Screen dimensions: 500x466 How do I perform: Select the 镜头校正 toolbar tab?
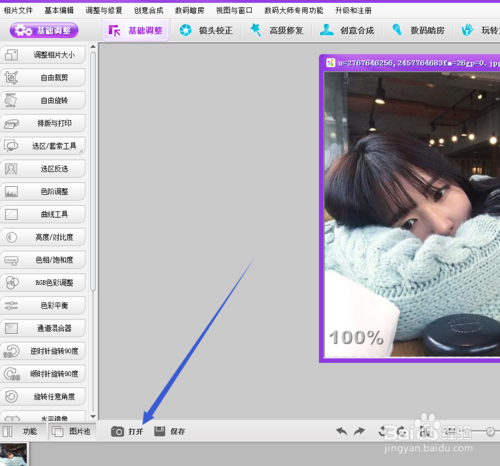(x=206, y=30)
